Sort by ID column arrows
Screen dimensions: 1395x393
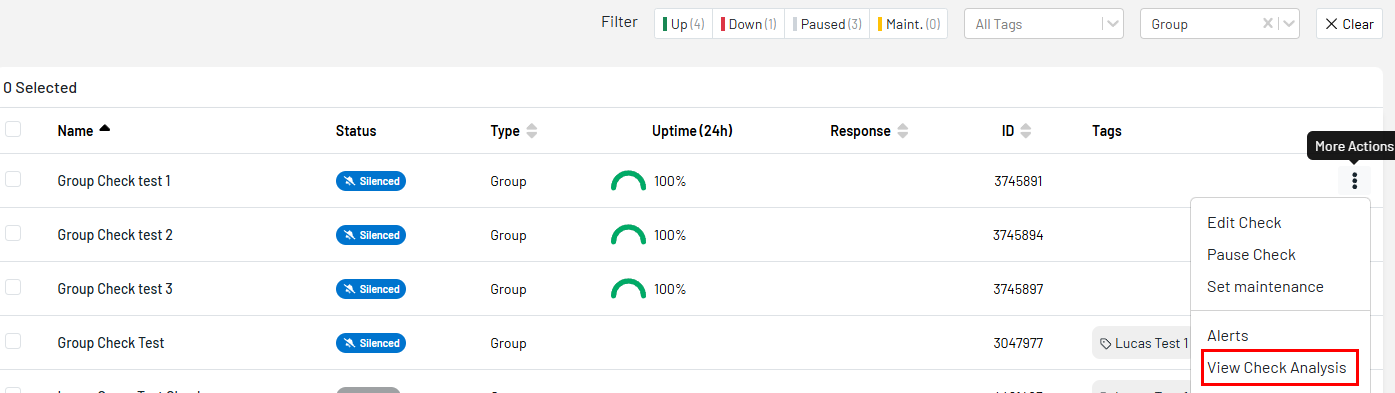pyautogui.click(x=1026, y=131)
